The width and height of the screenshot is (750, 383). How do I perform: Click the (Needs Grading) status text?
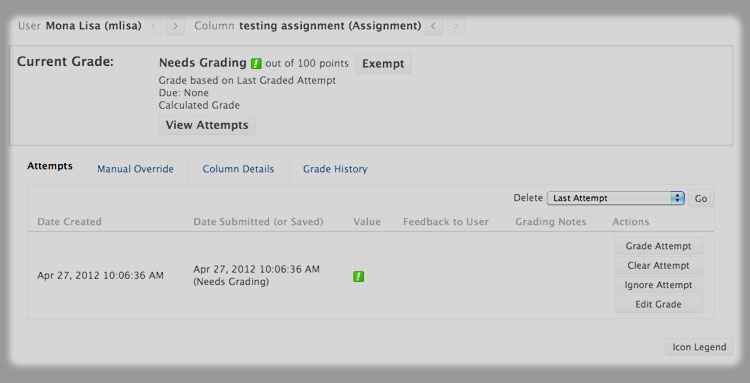[x=231, y=282]
